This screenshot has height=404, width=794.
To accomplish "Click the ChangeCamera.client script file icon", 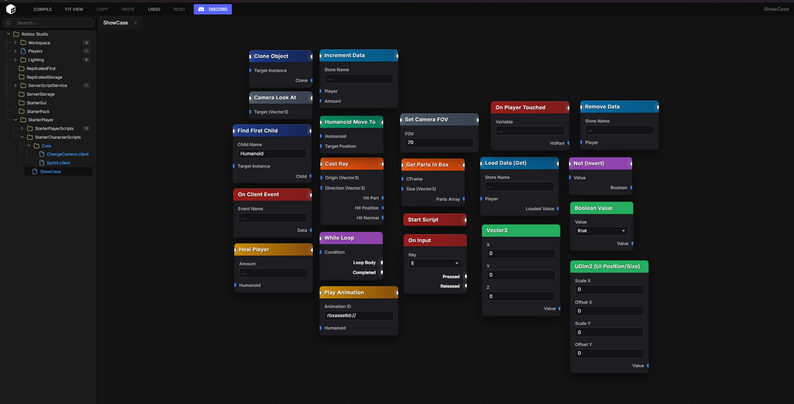I will pos(42,154).
